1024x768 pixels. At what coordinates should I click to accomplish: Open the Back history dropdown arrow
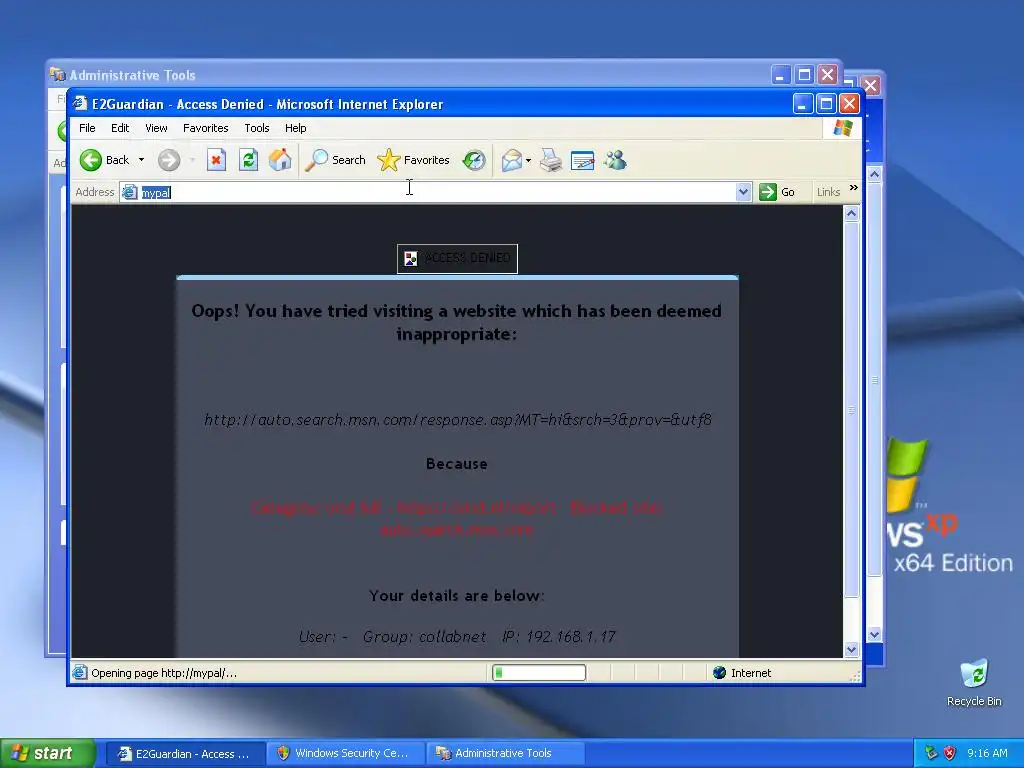[x=141, y=160]
